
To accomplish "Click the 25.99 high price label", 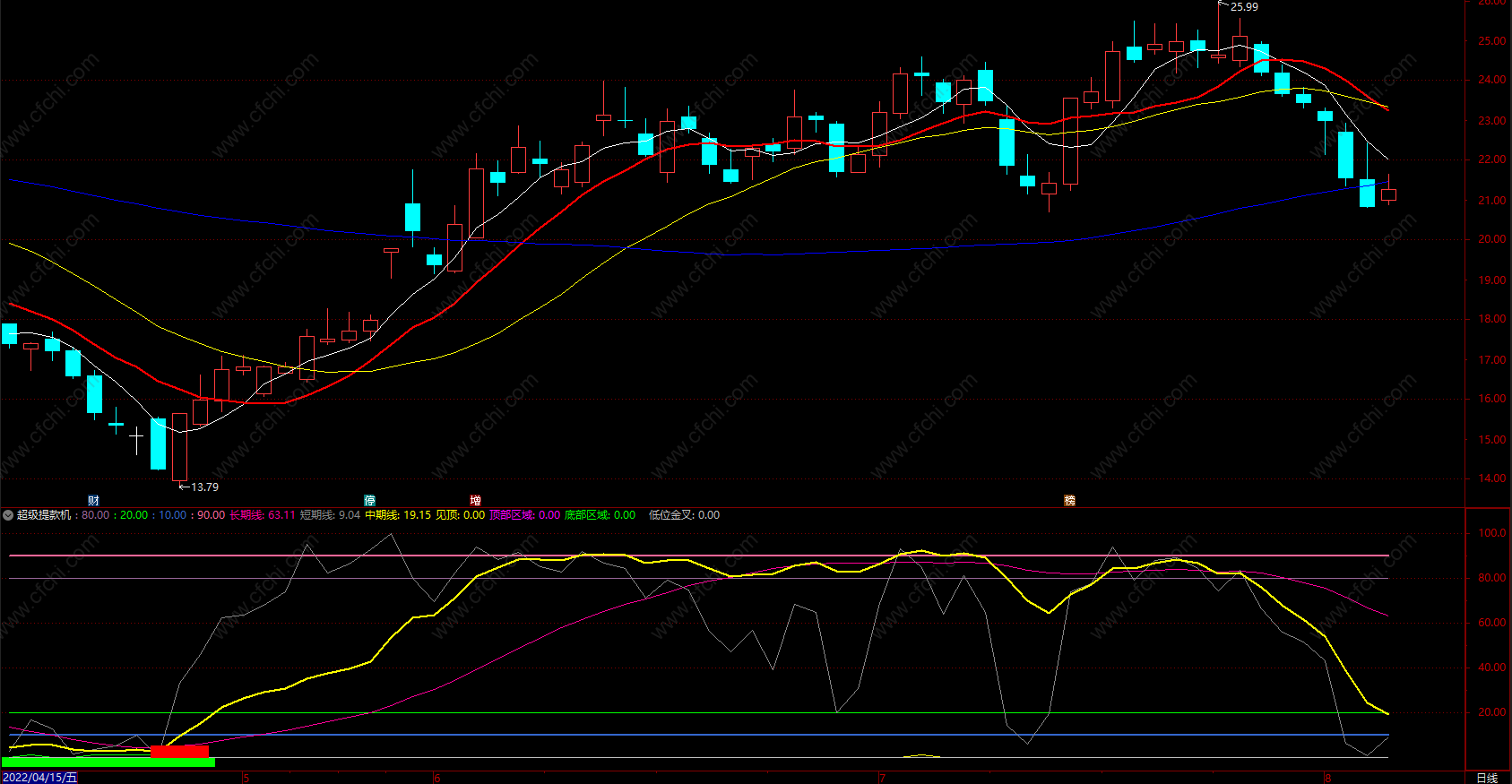I will click(x=1244, y=7).
